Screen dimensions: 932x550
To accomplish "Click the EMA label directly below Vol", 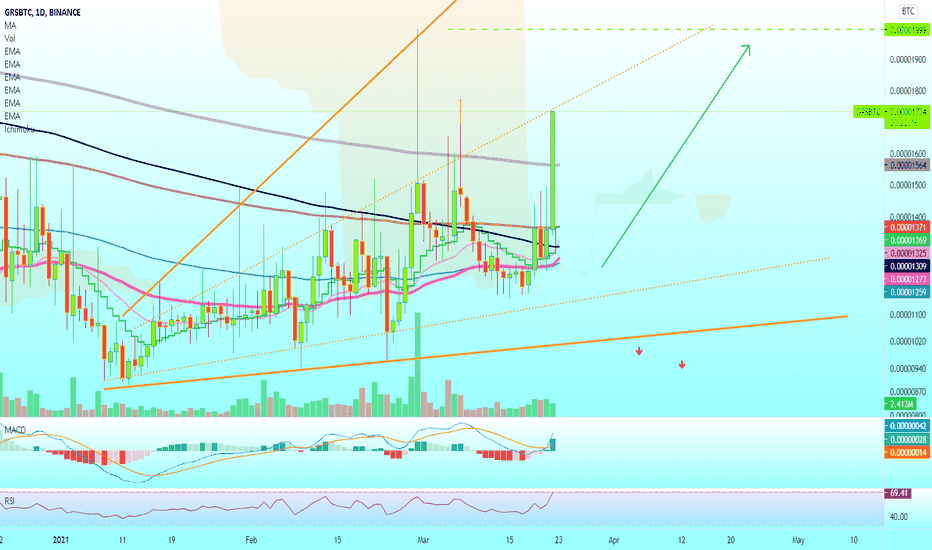I will pyautogui.click(x=12, y=52).
